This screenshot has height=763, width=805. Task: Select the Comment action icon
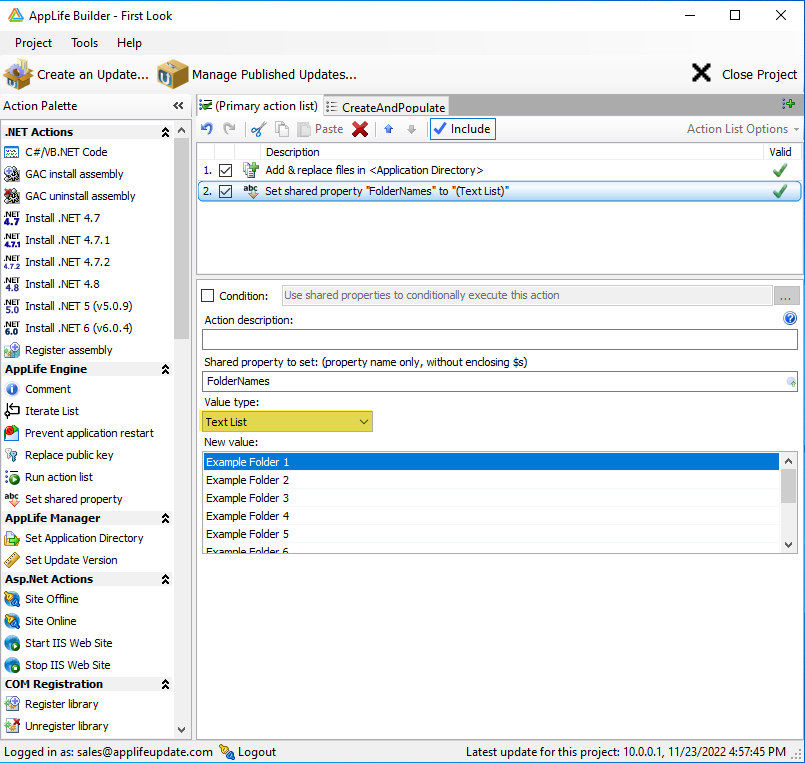click(x=12, y=389)
